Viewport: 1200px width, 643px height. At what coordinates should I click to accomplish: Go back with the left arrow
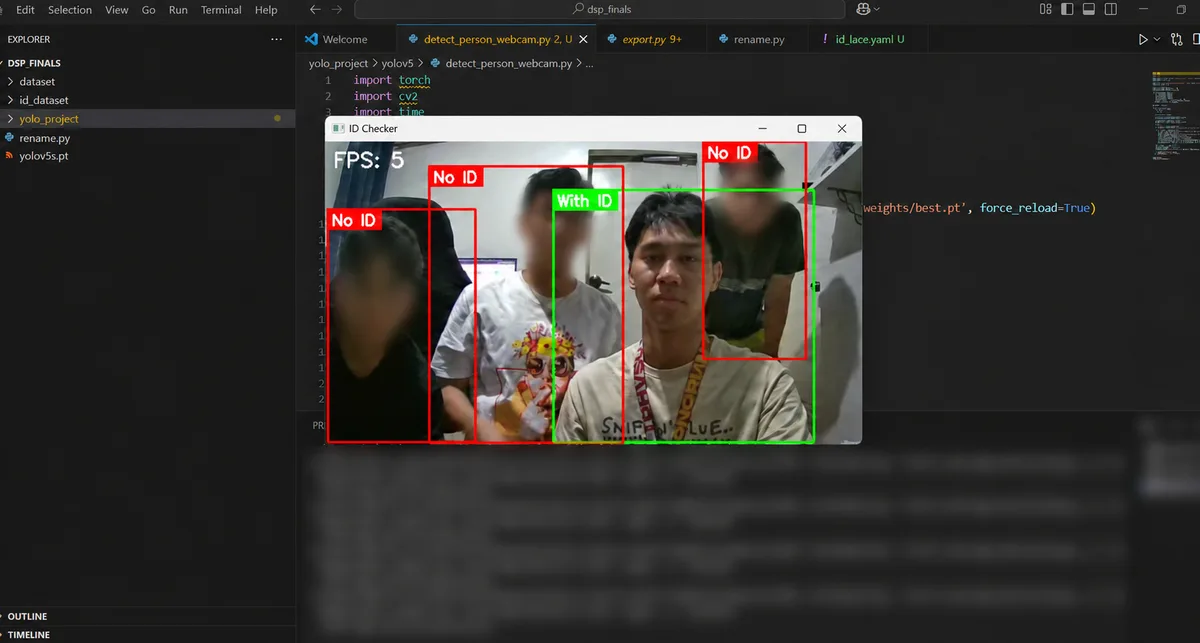[316, 10]
